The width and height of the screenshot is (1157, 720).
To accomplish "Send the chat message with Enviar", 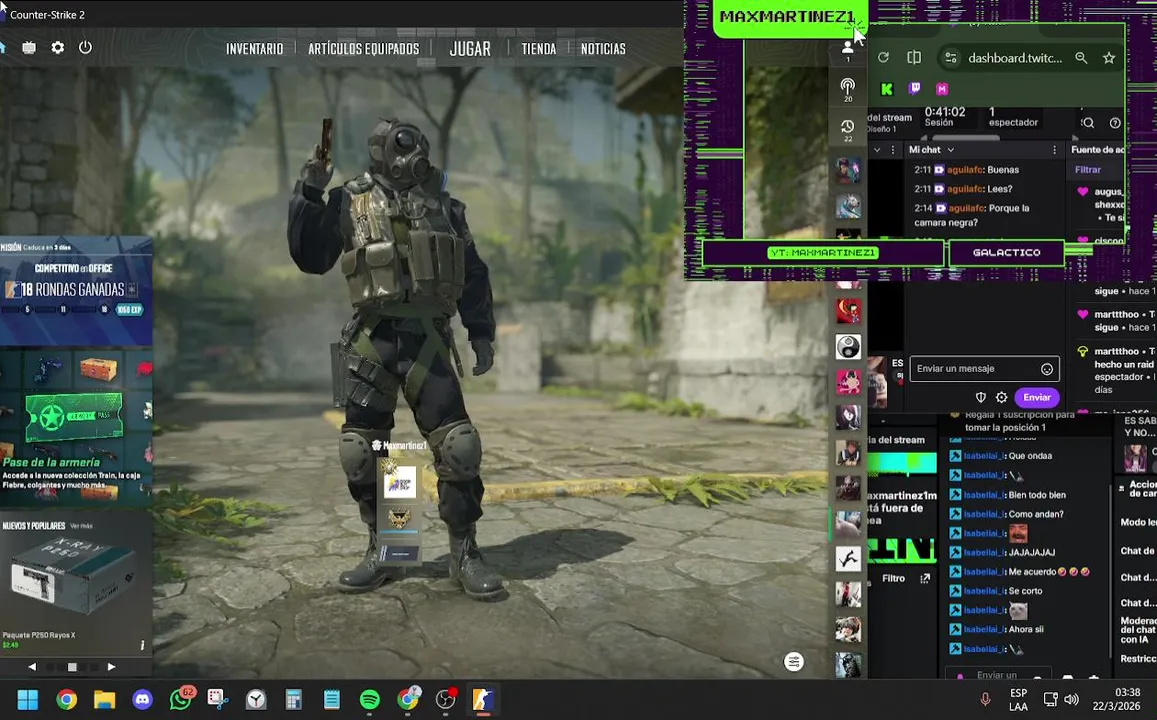I will click(x=1037, y=397).
